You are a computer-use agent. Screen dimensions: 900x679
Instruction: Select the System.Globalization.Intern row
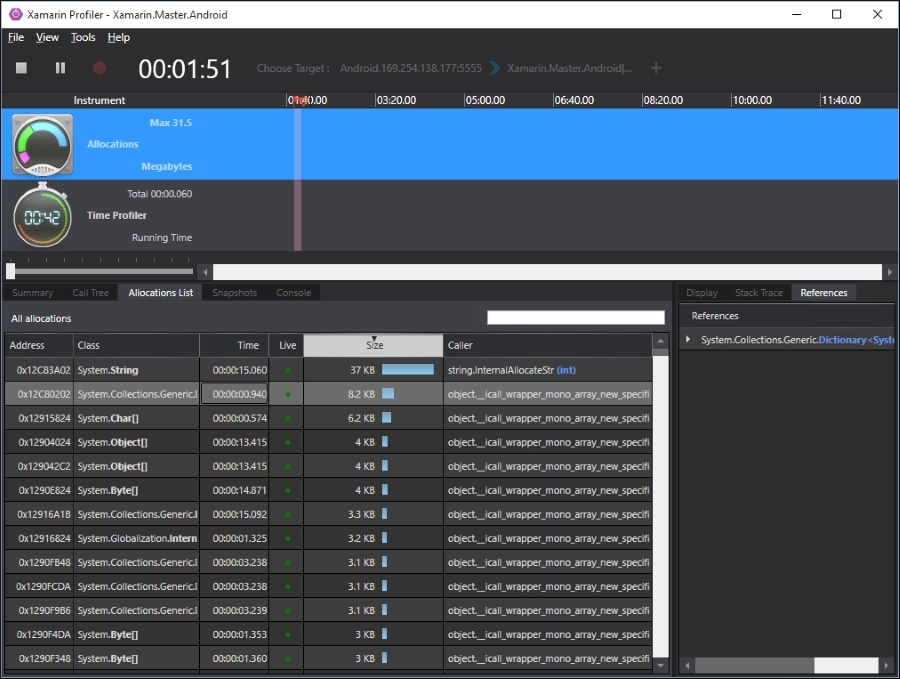[x=328, y=538]
